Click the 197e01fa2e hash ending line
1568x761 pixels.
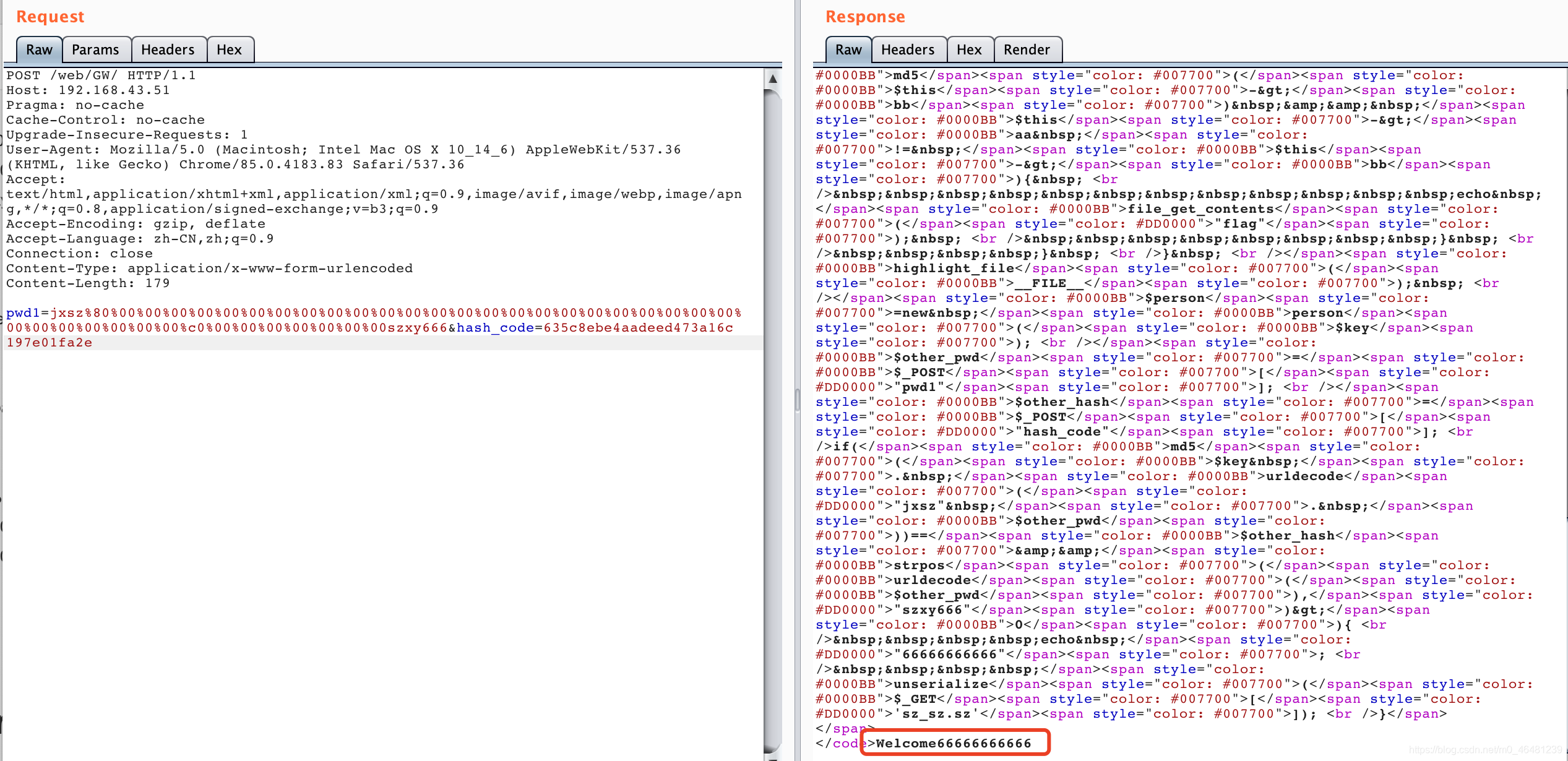50,343
